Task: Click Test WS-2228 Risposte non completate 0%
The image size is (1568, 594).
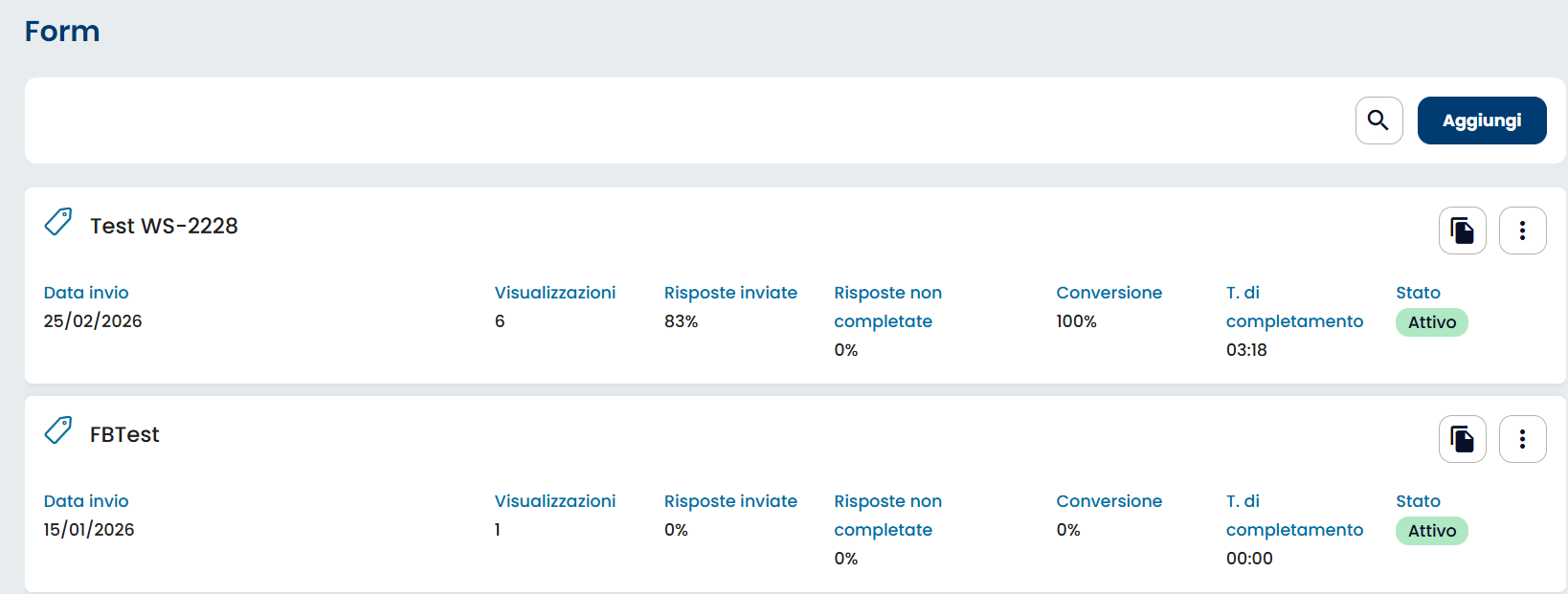Action: (846, 350)
